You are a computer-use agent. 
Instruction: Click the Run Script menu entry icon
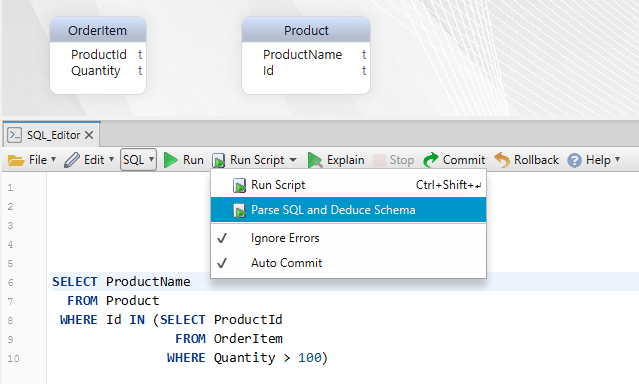[239, 185]
